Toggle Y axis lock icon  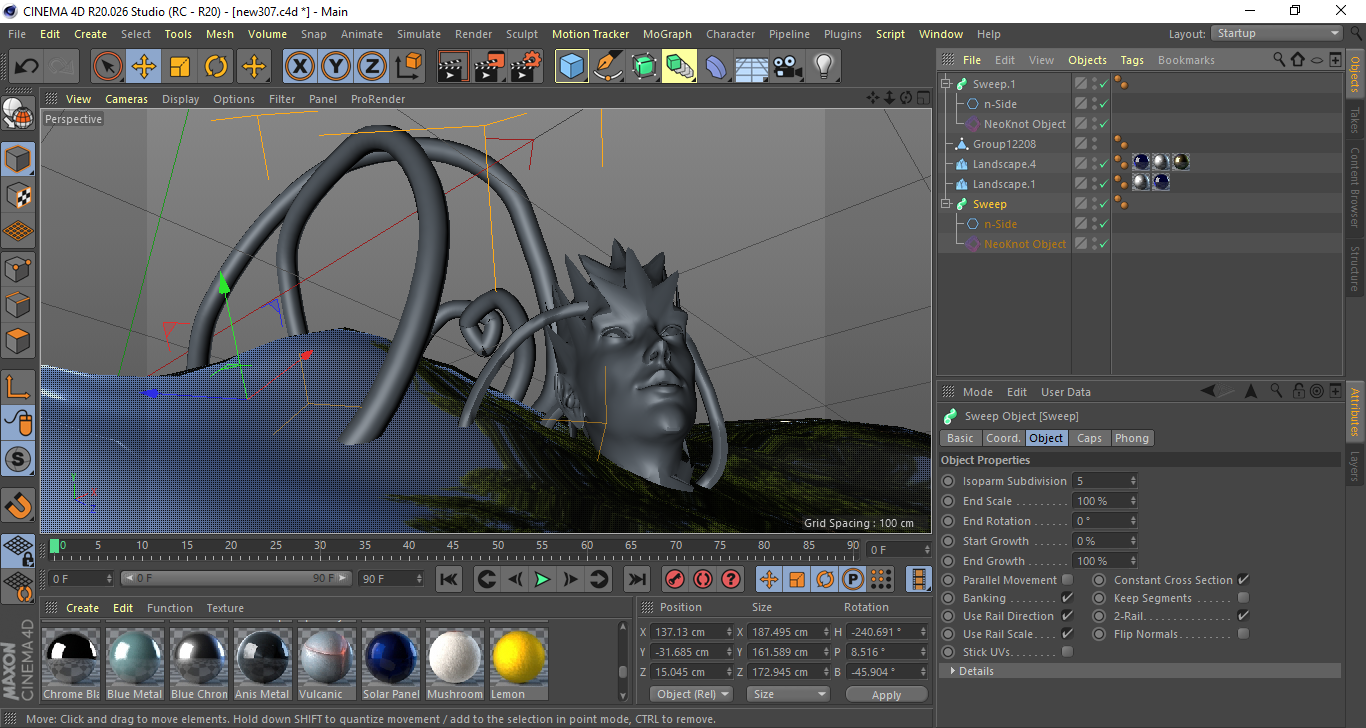(x=336, y=67)
